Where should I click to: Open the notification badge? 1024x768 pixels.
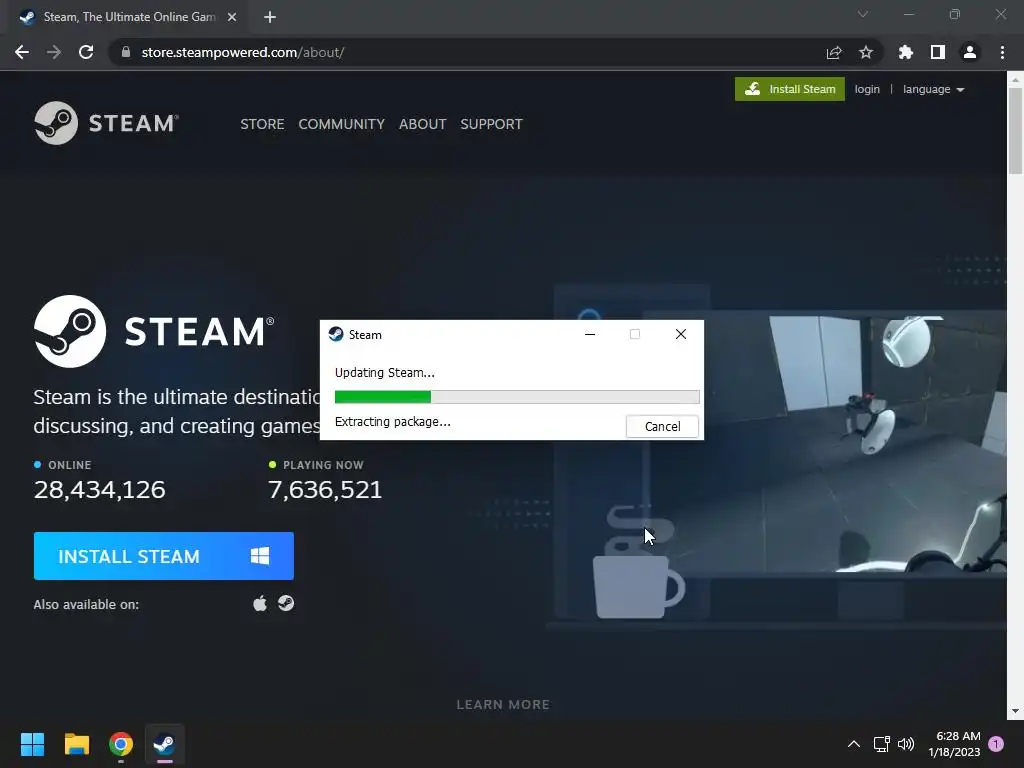pyautogui.click(x=996, y=744)
